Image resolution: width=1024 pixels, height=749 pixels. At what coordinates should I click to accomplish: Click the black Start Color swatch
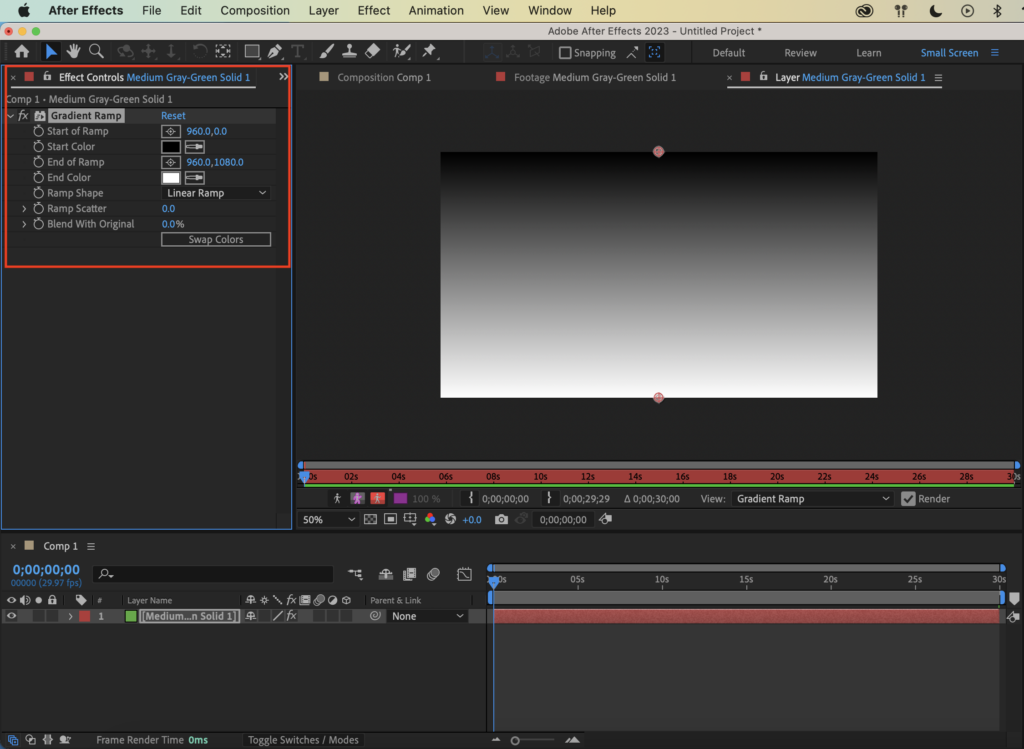(x=171, y=147)
